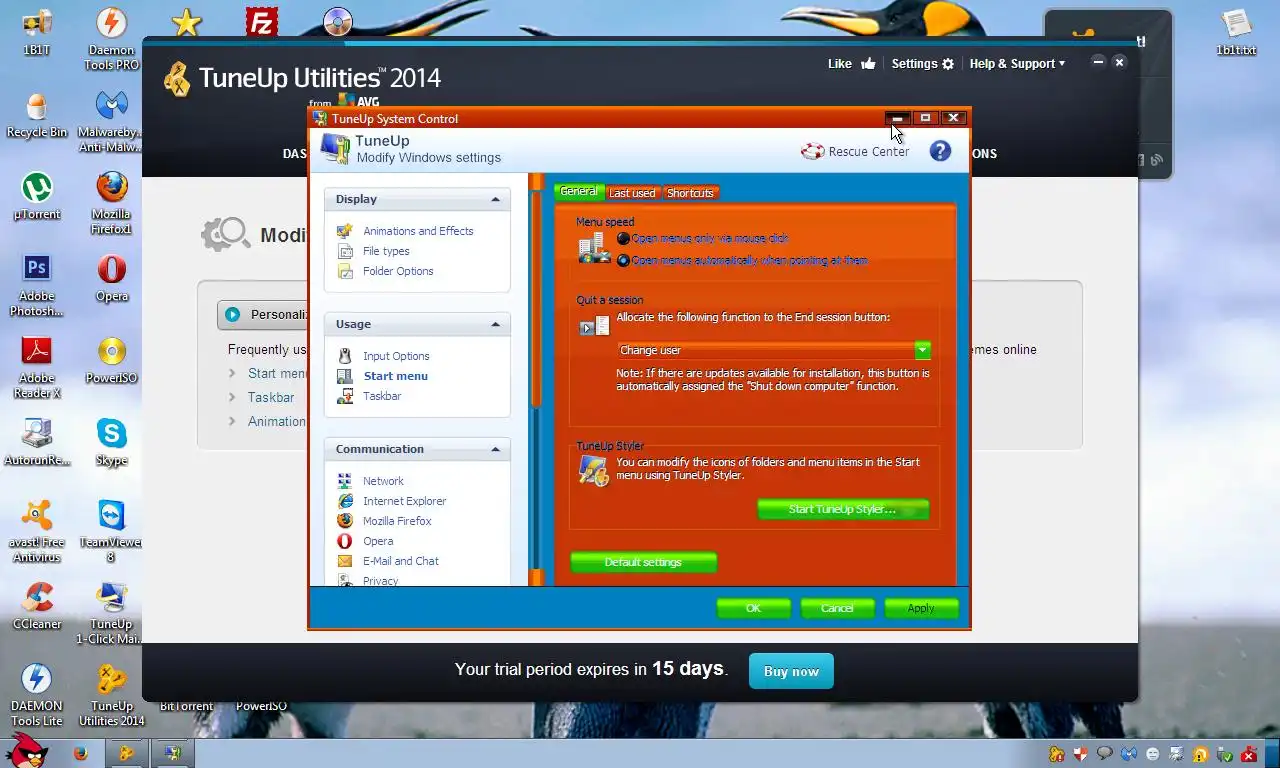This screenshot has width=1280, height=768.
Task: Open Adobe Photoshop desktop icon
Action: (x=37, y=285)
